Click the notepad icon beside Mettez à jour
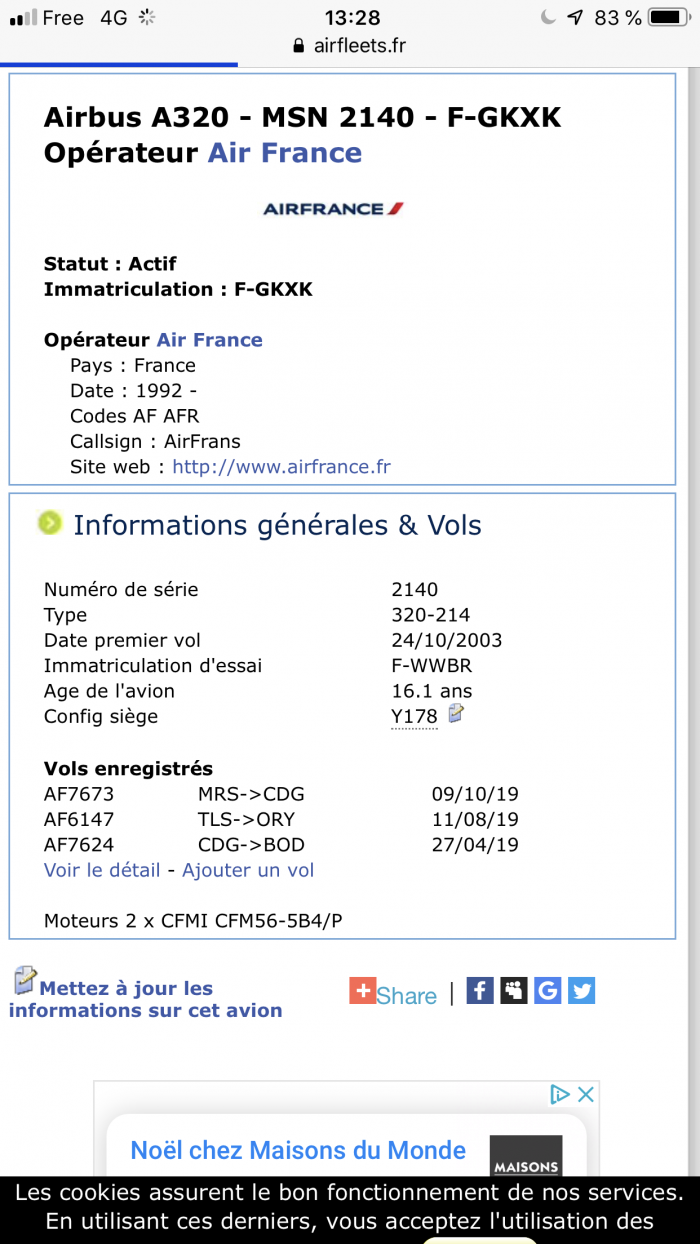This screenshot has height=1244, width=700. [25, 981]
